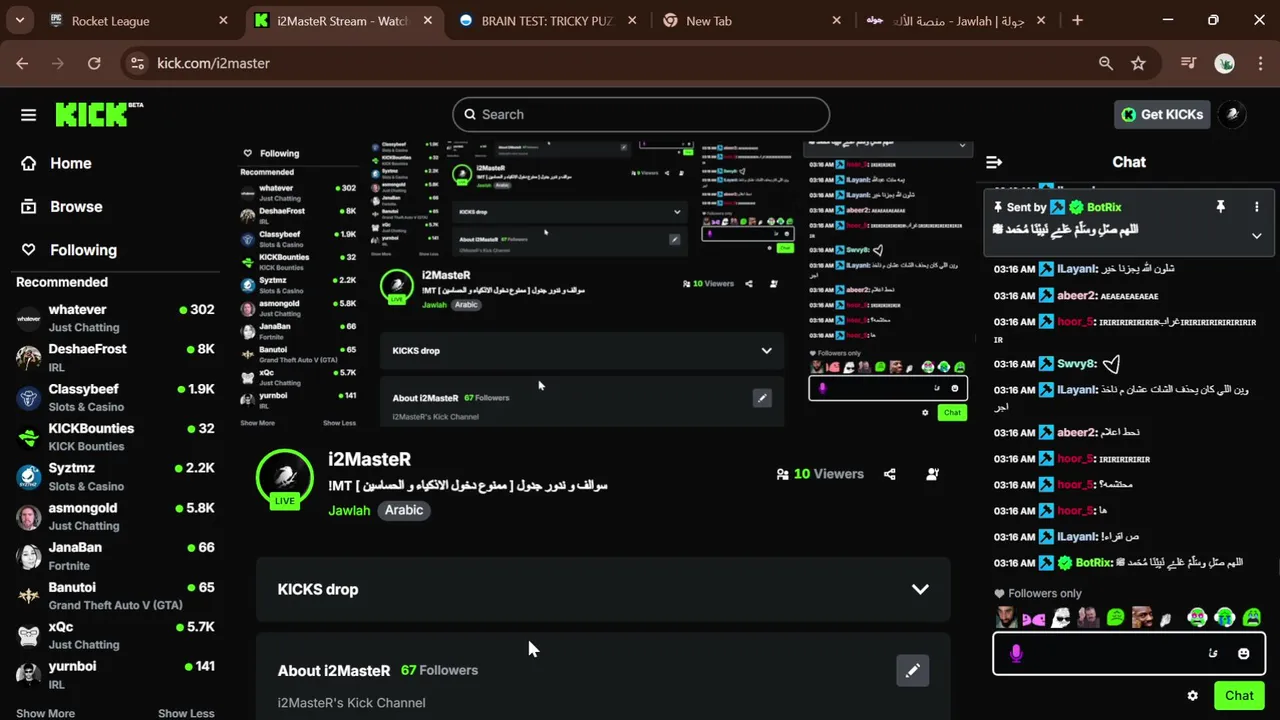Click Show Less under recommended channels
Image resolution: width=1280 pixels, height=720 pixels.
186,713
